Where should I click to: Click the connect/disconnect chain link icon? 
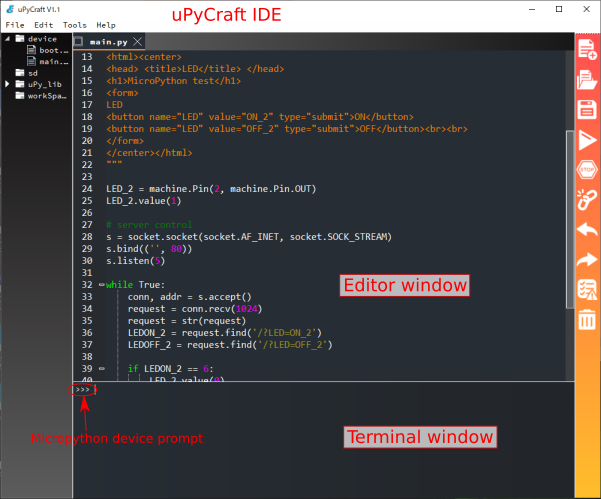(x=587, y=200)
